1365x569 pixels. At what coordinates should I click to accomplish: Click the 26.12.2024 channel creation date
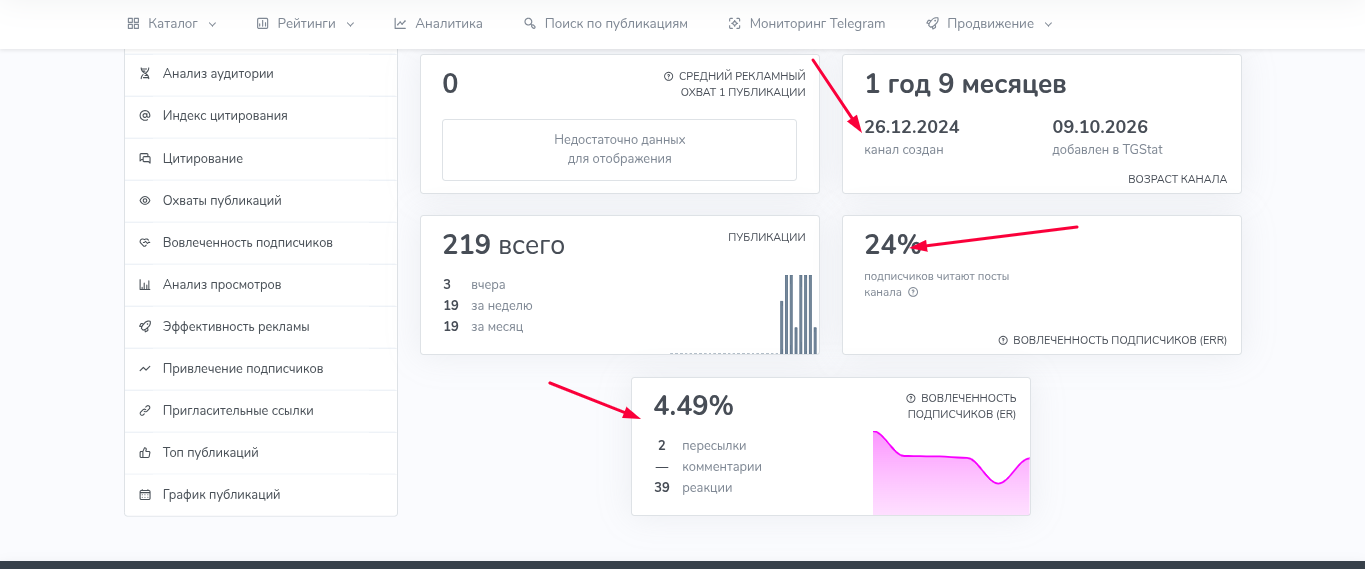912,127
